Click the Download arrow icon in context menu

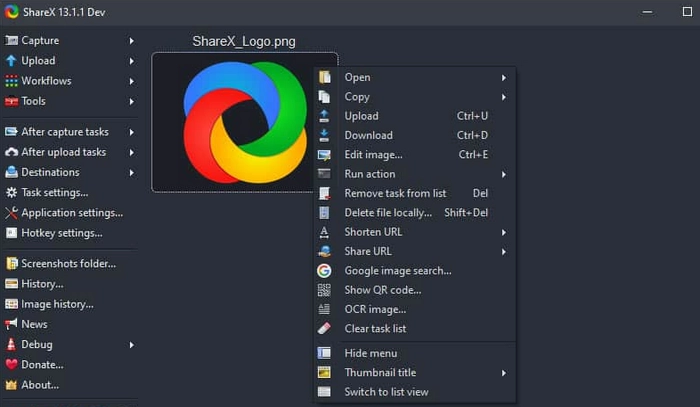tap(324, 135)
